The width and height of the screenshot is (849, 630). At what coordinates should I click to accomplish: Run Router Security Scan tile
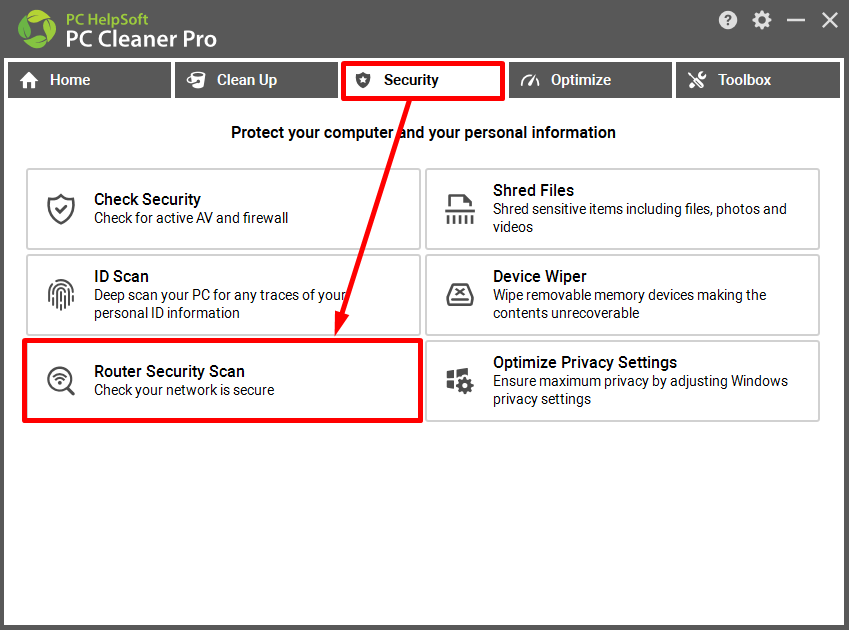223,380
